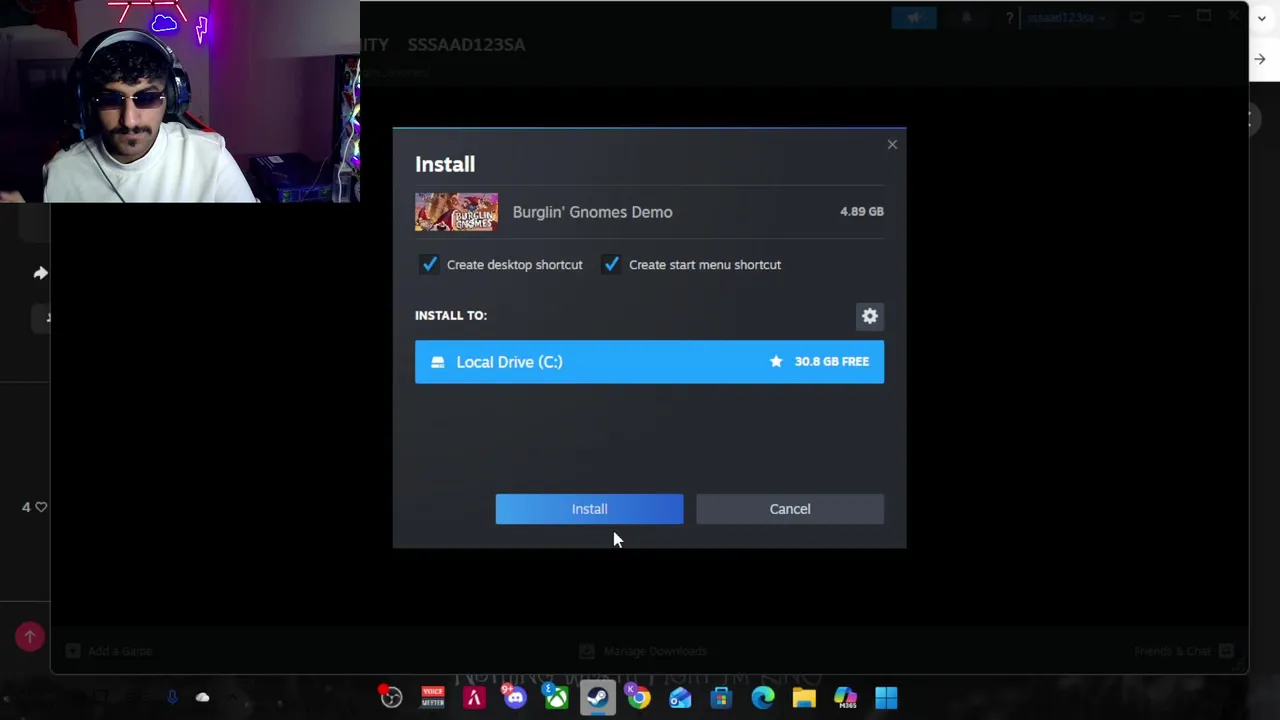Open Discord from the taskbar
The width and height of the screenshot is (1280, 720).
tap(515, 697)
